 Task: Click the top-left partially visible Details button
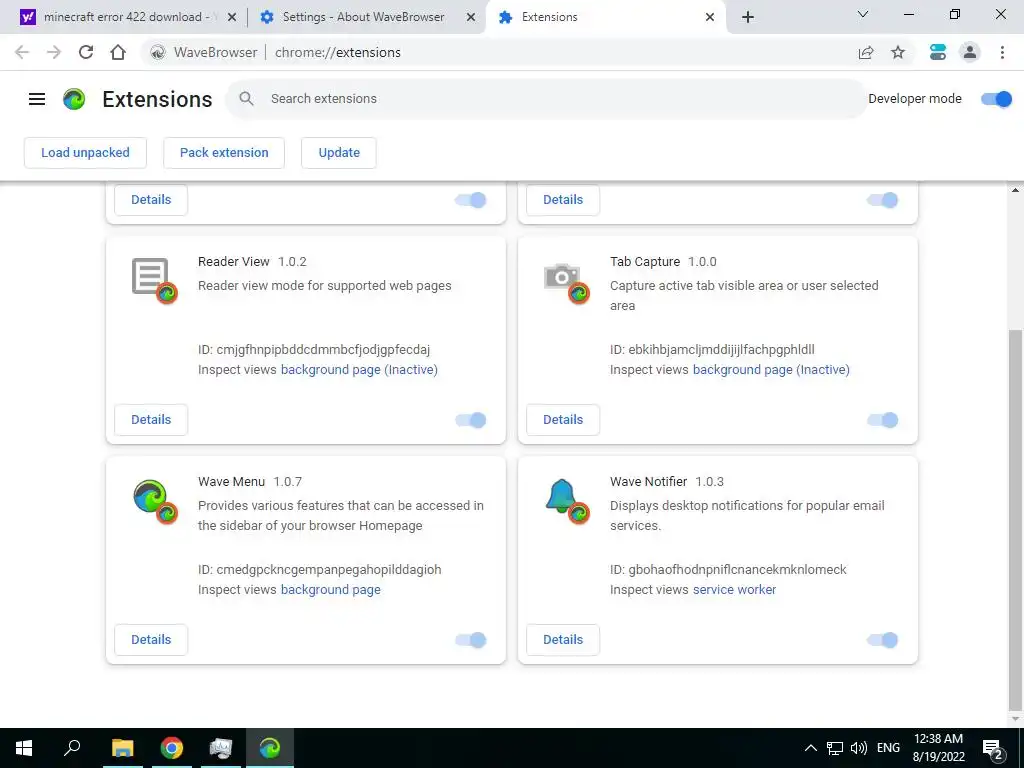point(151,200)
